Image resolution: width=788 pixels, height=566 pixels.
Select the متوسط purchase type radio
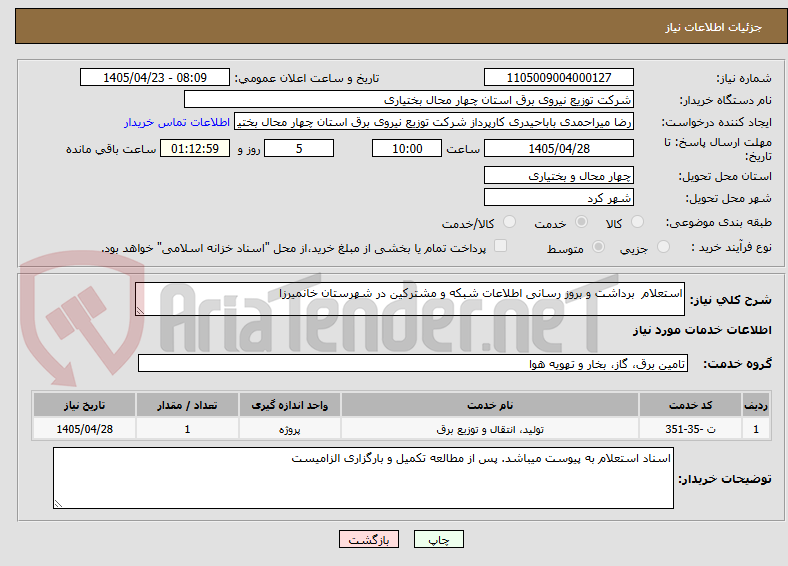pos(599,247)
